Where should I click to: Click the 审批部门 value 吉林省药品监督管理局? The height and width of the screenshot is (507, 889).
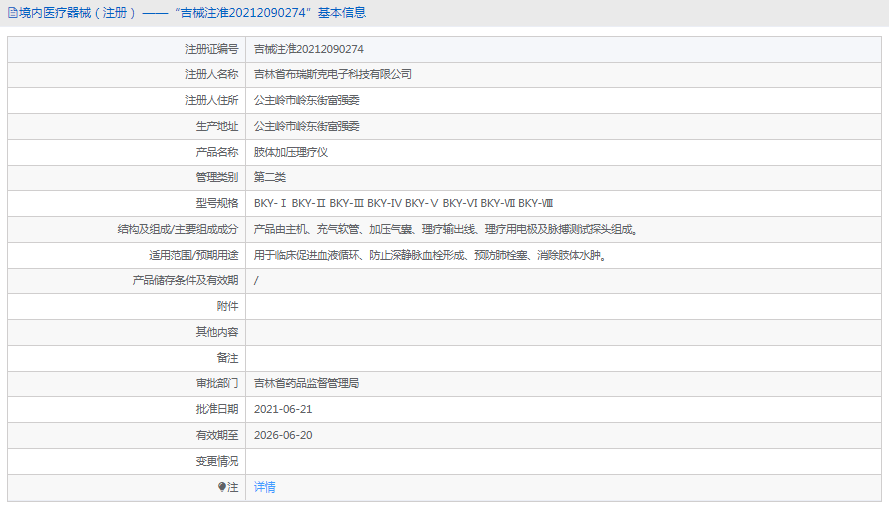[x=306, y=383]
